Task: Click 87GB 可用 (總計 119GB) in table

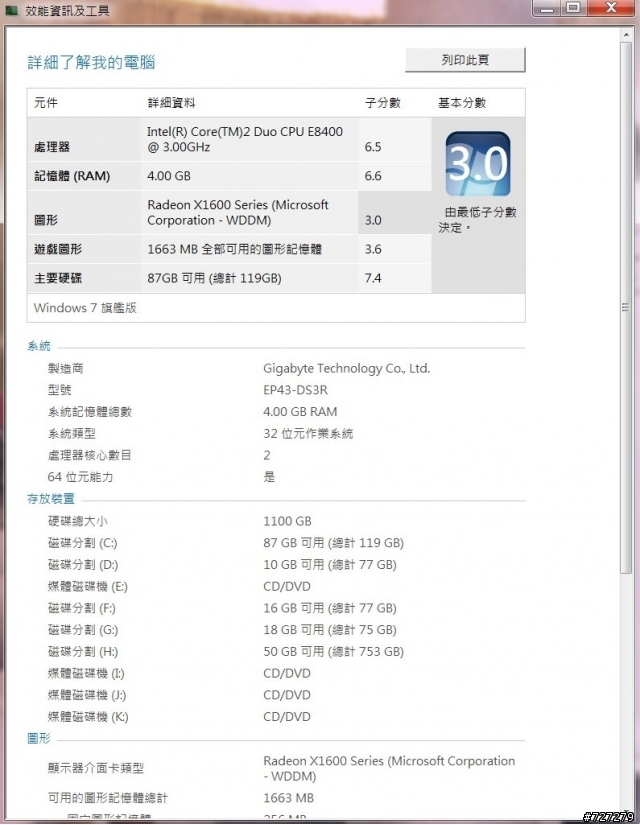Action: (214, 278)
